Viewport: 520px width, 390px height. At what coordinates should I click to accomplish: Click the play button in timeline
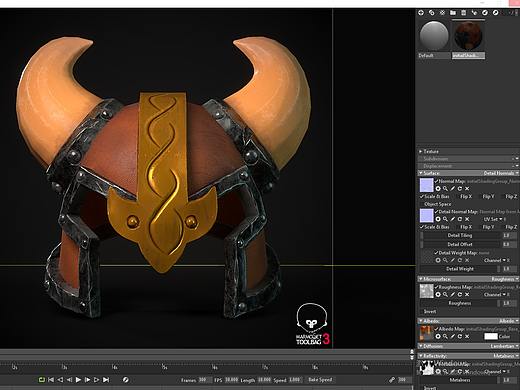[x=78, y=380]
